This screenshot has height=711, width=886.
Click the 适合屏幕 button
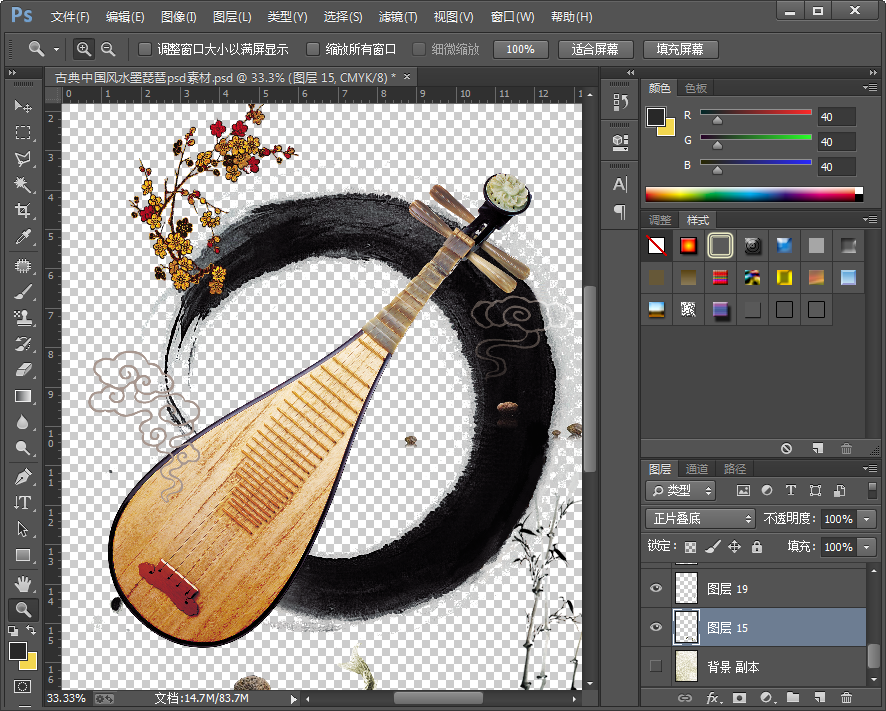pos(595,49)
